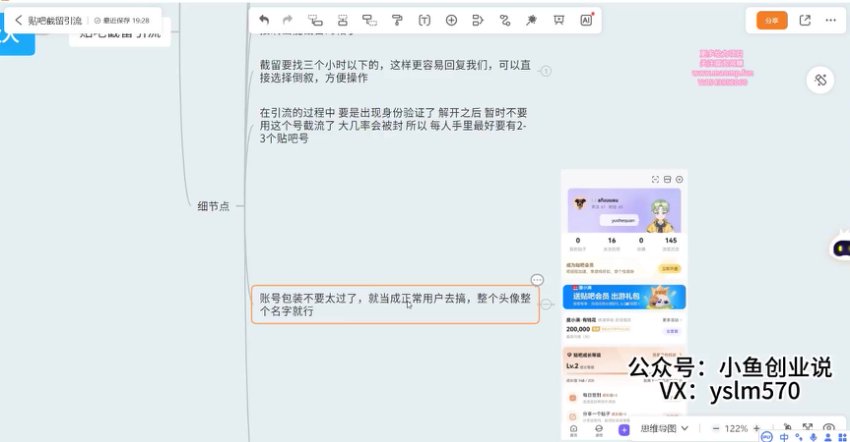Click the back arrow beside 贴吧截留引流
The width and height of the screenshot is (850, 442).
[18, 20]
